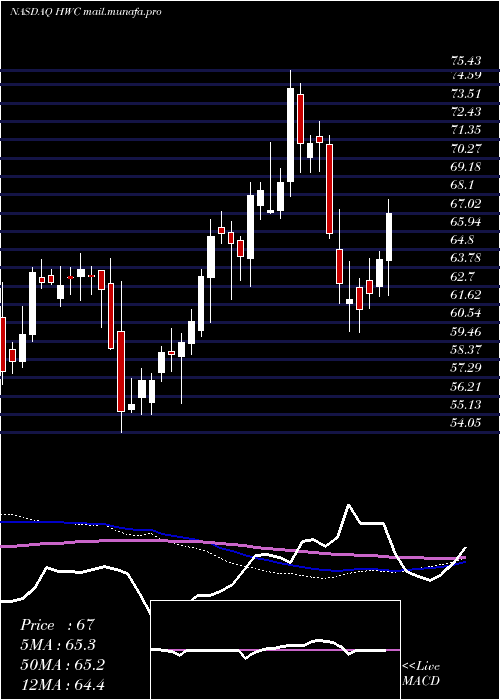The height and width of the screenshot is (700, 500).
Task: Click the 65.94 price axis label
Action: (465, 221)
